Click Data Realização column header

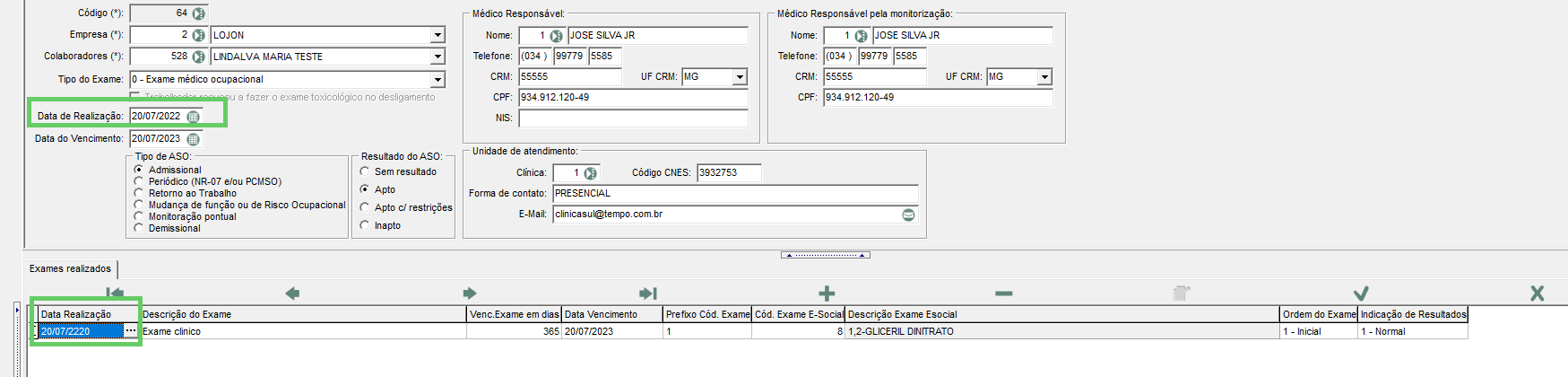(88, 314)
